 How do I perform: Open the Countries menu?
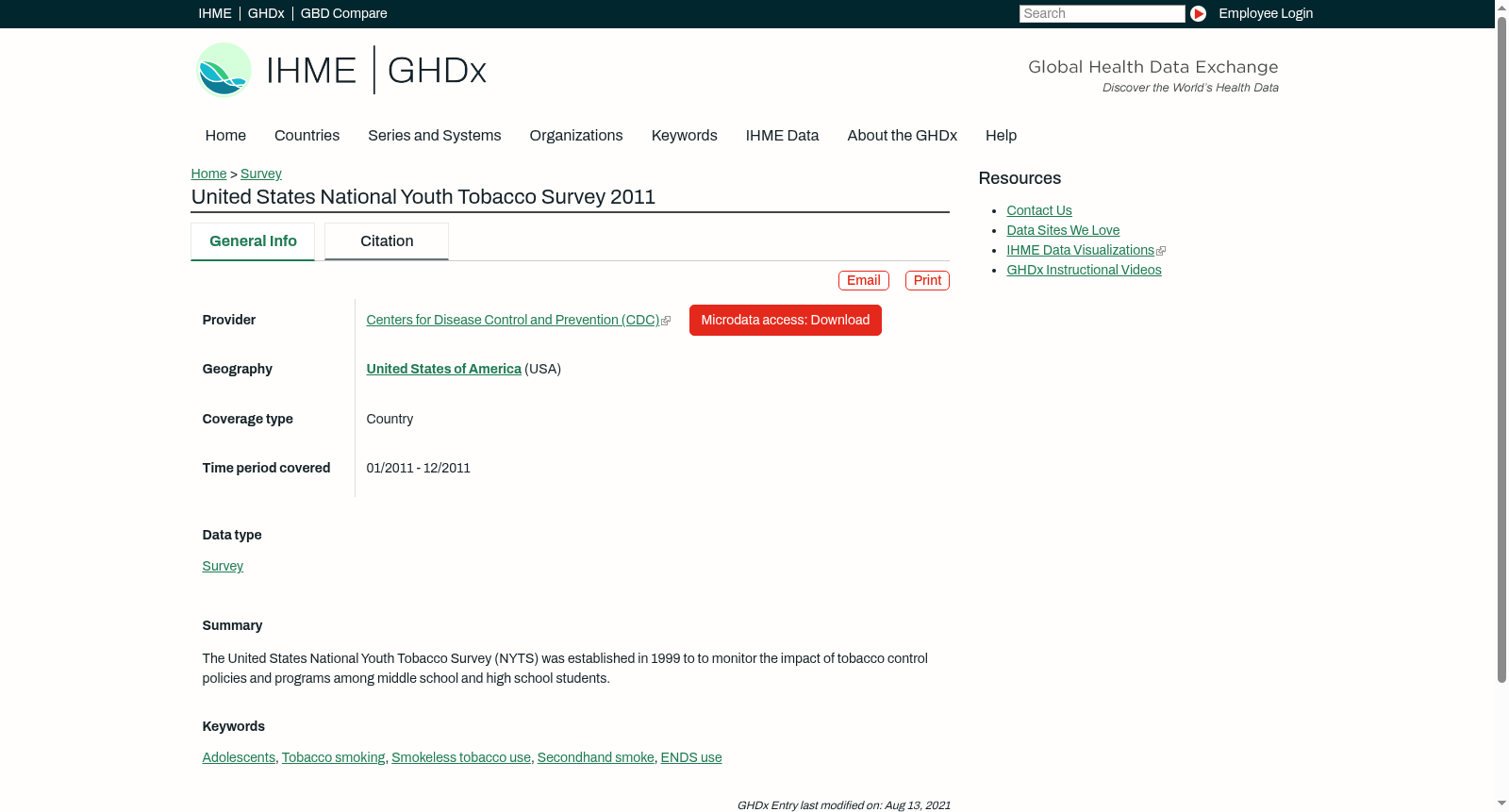307,135
